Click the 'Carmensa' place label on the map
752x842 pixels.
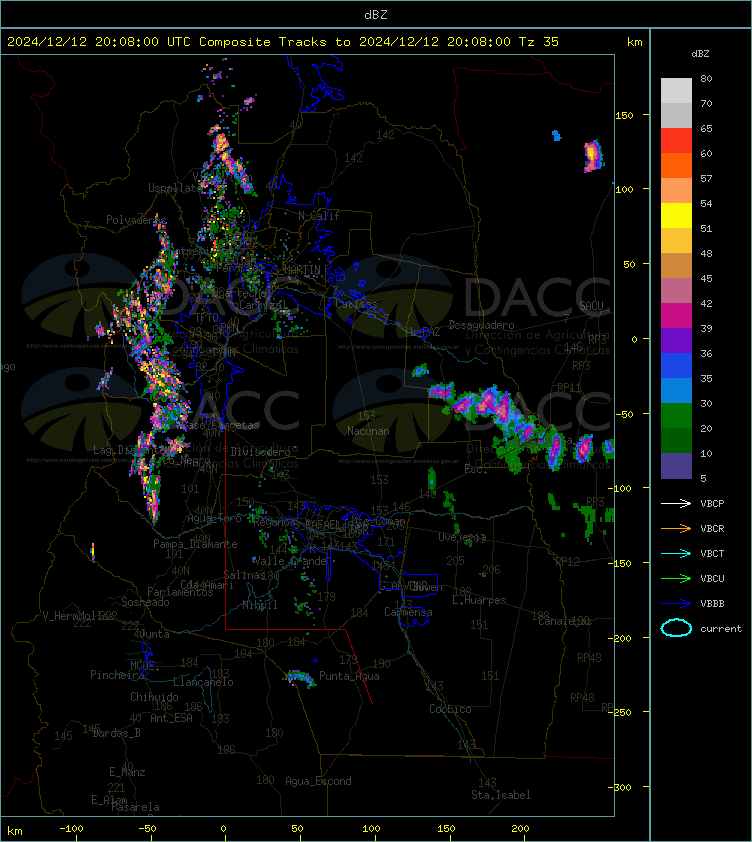[x=408, y=612]
